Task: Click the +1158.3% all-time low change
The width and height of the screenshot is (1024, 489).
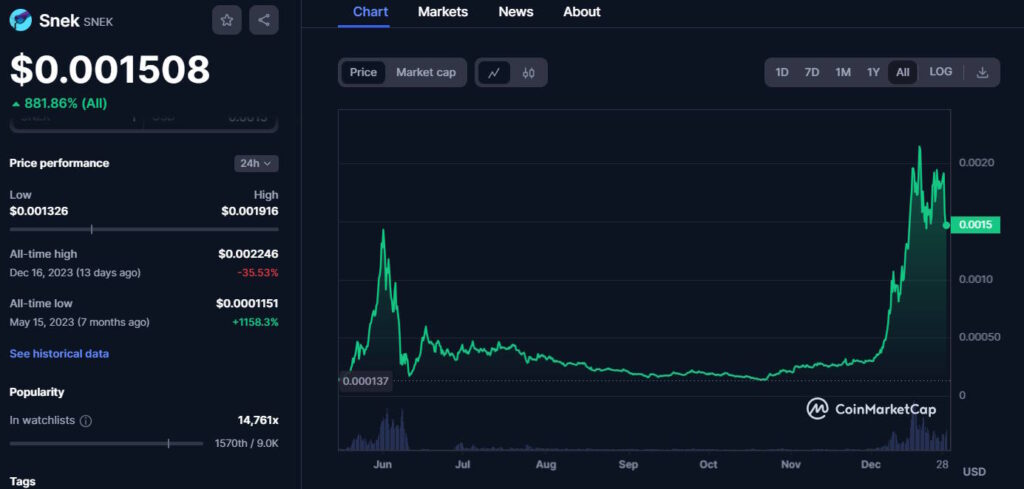Action: (x=255, y=322)
